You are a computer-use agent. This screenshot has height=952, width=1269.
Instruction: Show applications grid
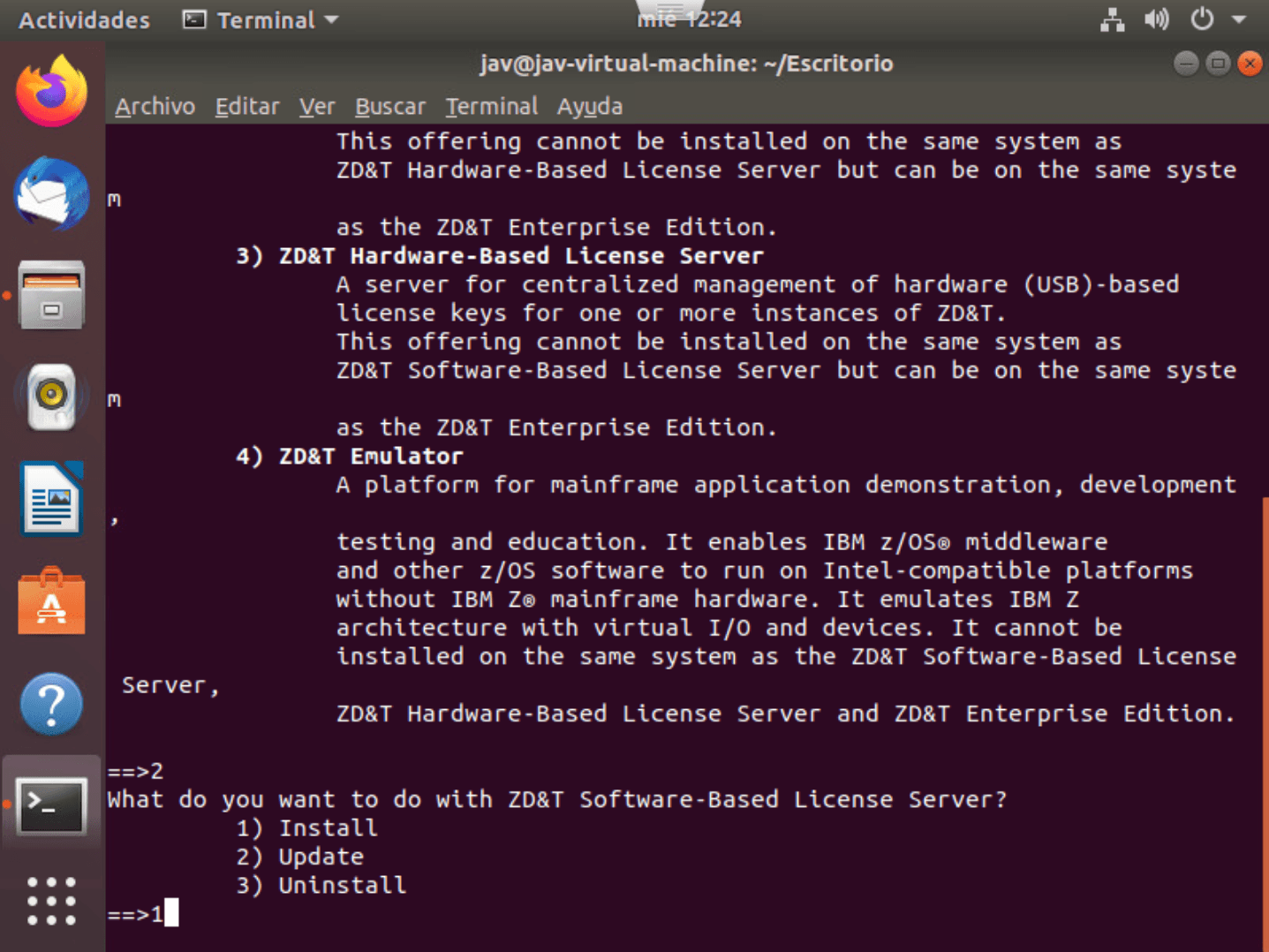[x=51, y=902]
